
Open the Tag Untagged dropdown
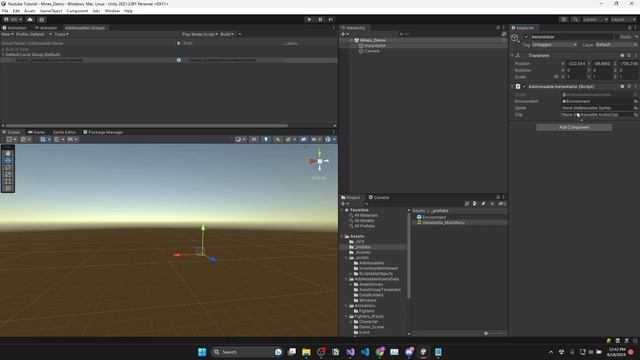point(554,44)
